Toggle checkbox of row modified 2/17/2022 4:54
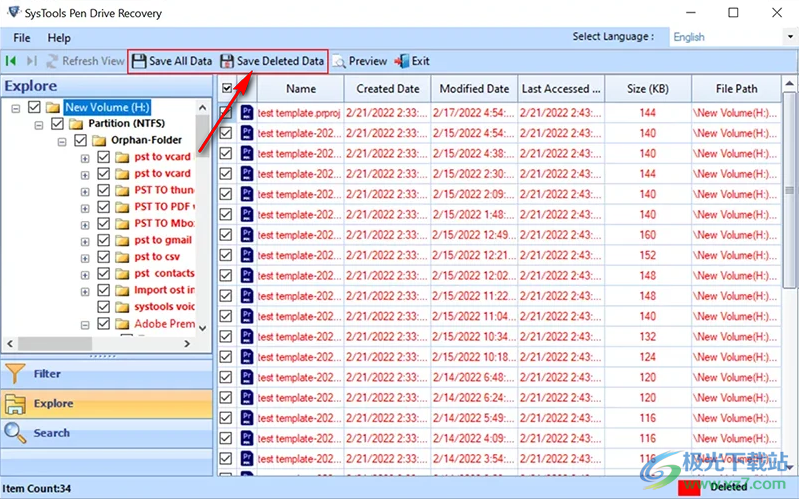The height and width of the screenshot is (500, 799). [226, 113]
